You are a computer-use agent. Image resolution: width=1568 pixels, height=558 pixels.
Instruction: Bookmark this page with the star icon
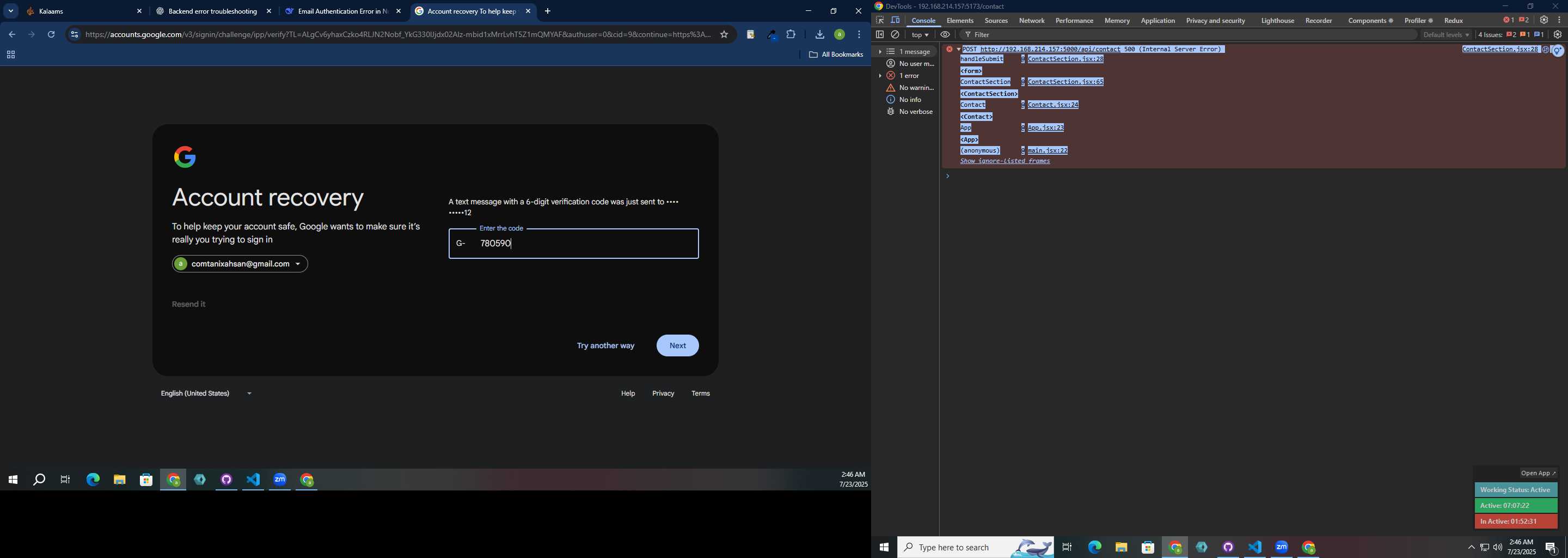click(724, 35)
